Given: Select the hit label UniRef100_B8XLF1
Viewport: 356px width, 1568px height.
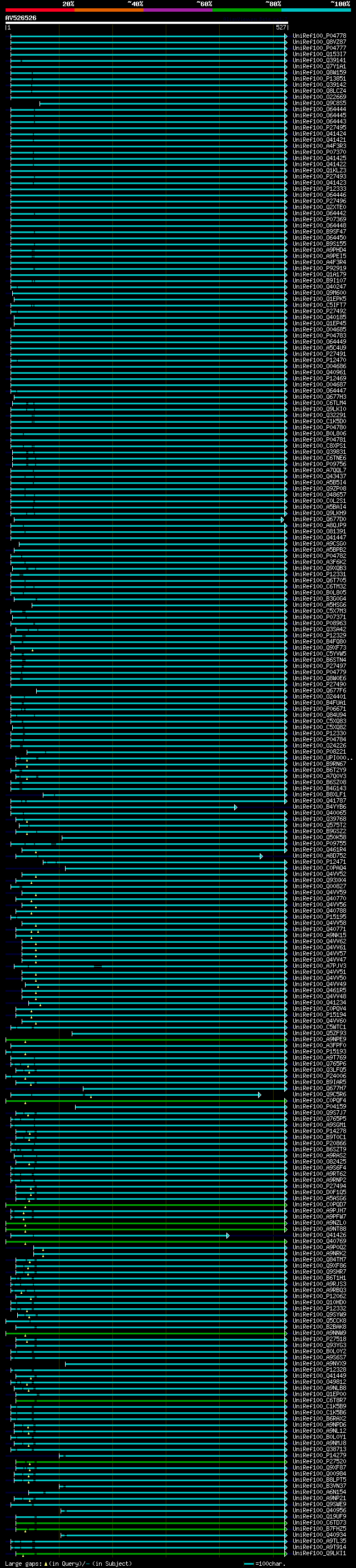Looking at the screenshot, I should click(x=319, y=794).
